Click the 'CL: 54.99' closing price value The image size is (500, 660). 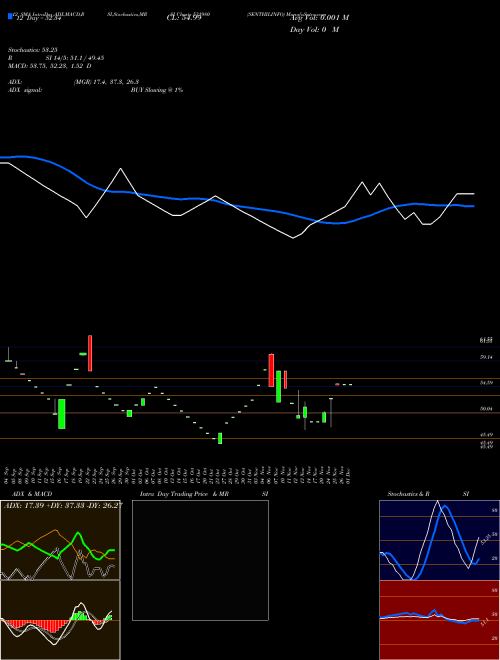coord(184,18)
